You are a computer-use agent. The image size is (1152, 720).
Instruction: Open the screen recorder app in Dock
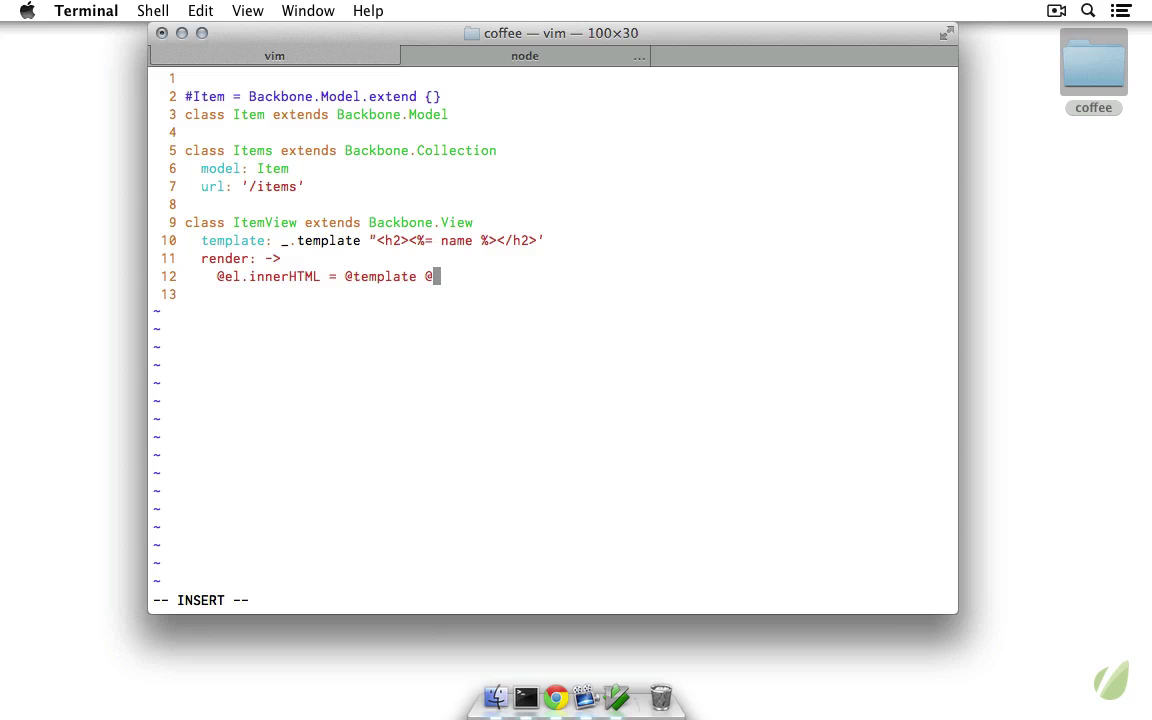[586, 697]
